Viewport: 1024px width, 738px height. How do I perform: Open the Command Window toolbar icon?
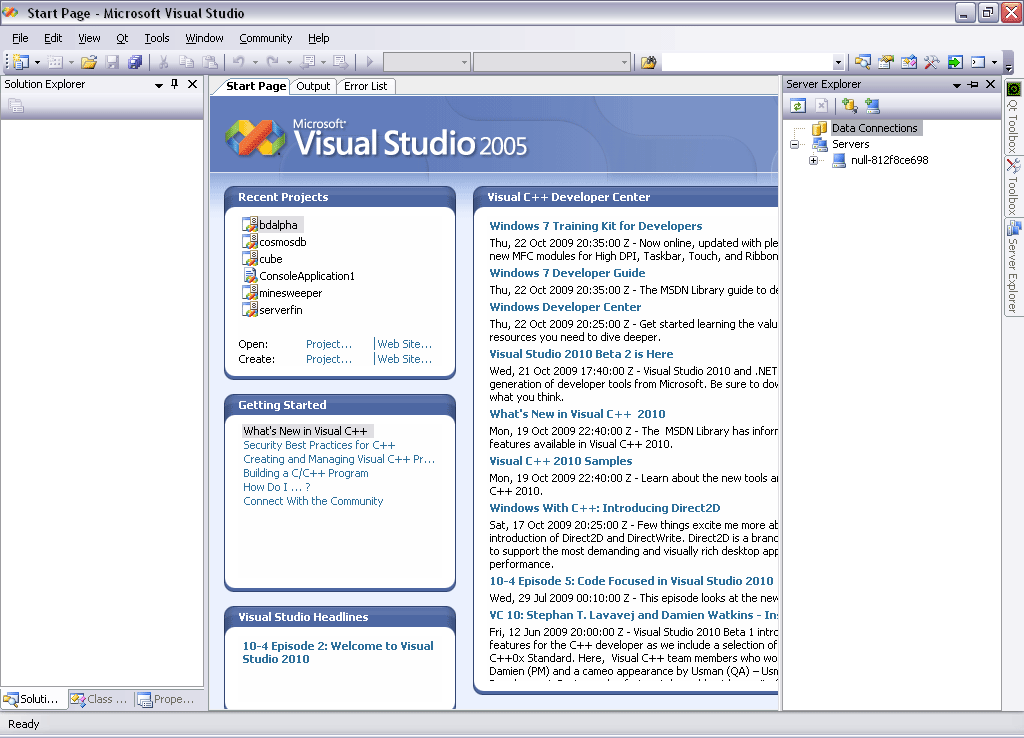pyautogui.click(x=978, y=62)
